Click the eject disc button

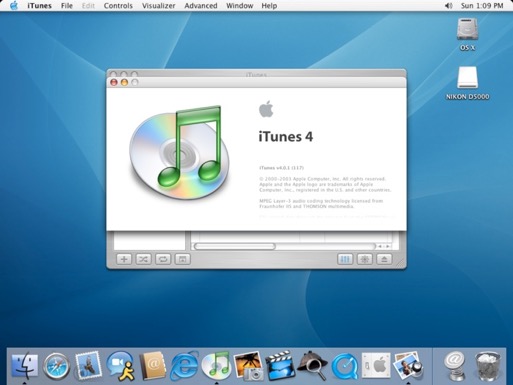384,259
